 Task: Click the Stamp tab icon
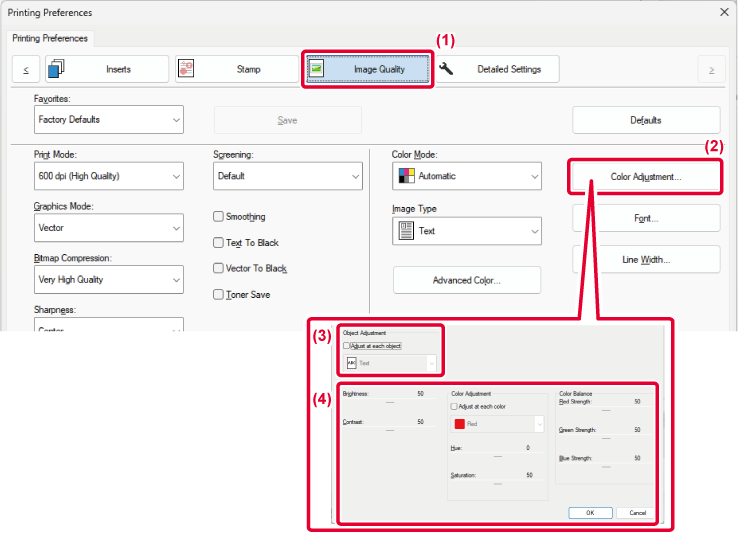point(187,69)
